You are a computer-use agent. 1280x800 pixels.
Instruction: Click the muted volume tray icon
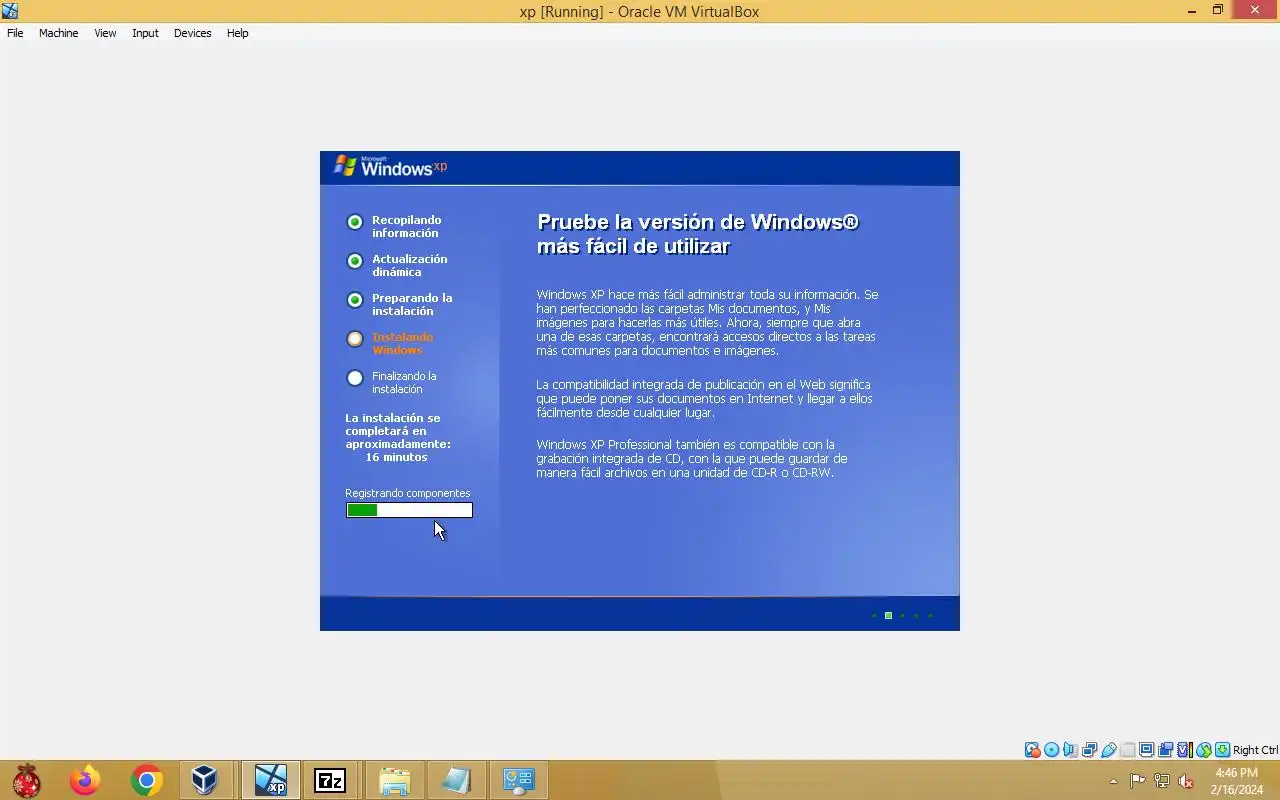(x=1186, y=781)
